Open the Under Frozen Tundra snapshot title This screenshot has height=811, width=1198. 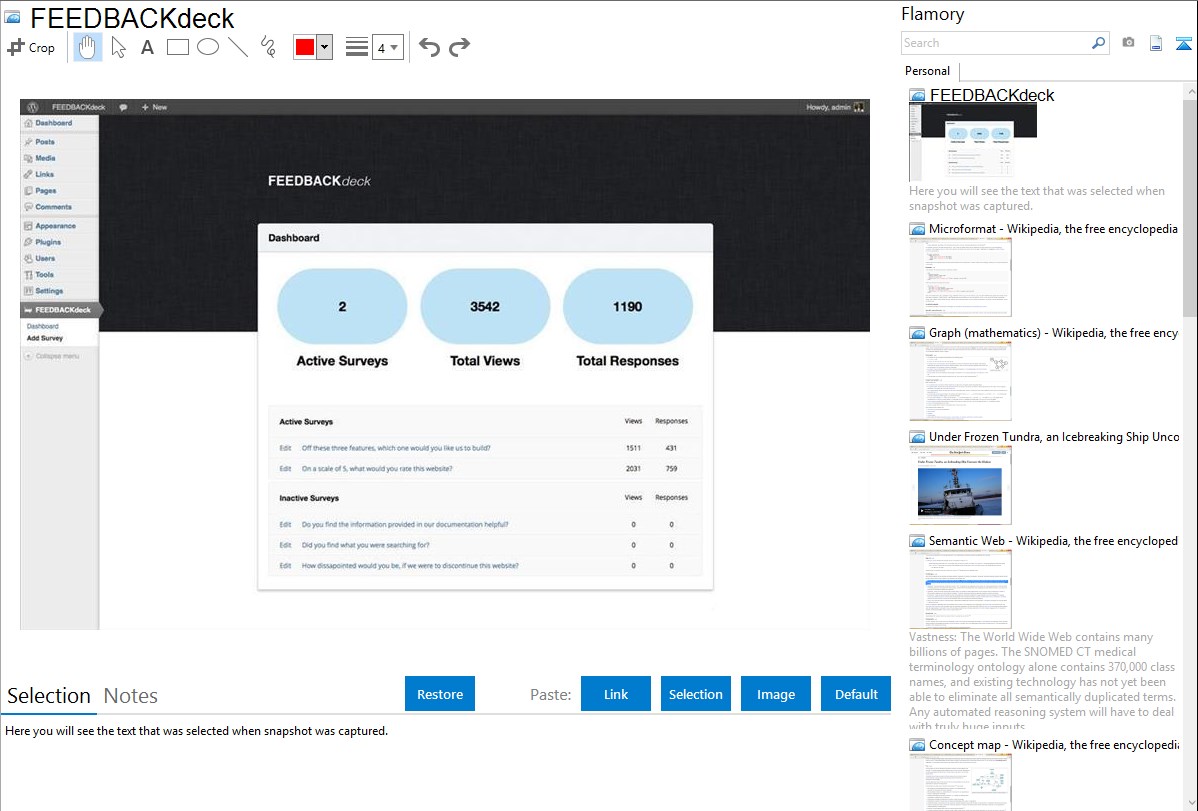tap(1054, 436)
